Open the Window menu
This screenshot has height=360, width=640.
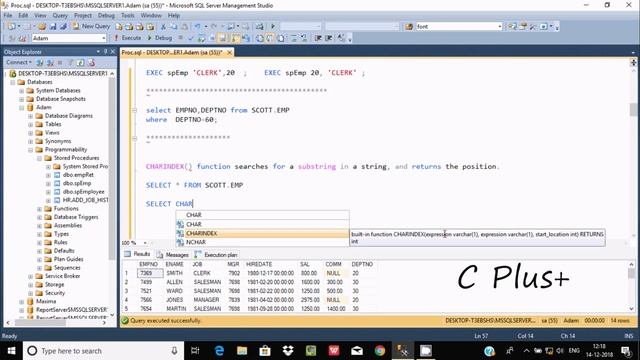[151, 15]
